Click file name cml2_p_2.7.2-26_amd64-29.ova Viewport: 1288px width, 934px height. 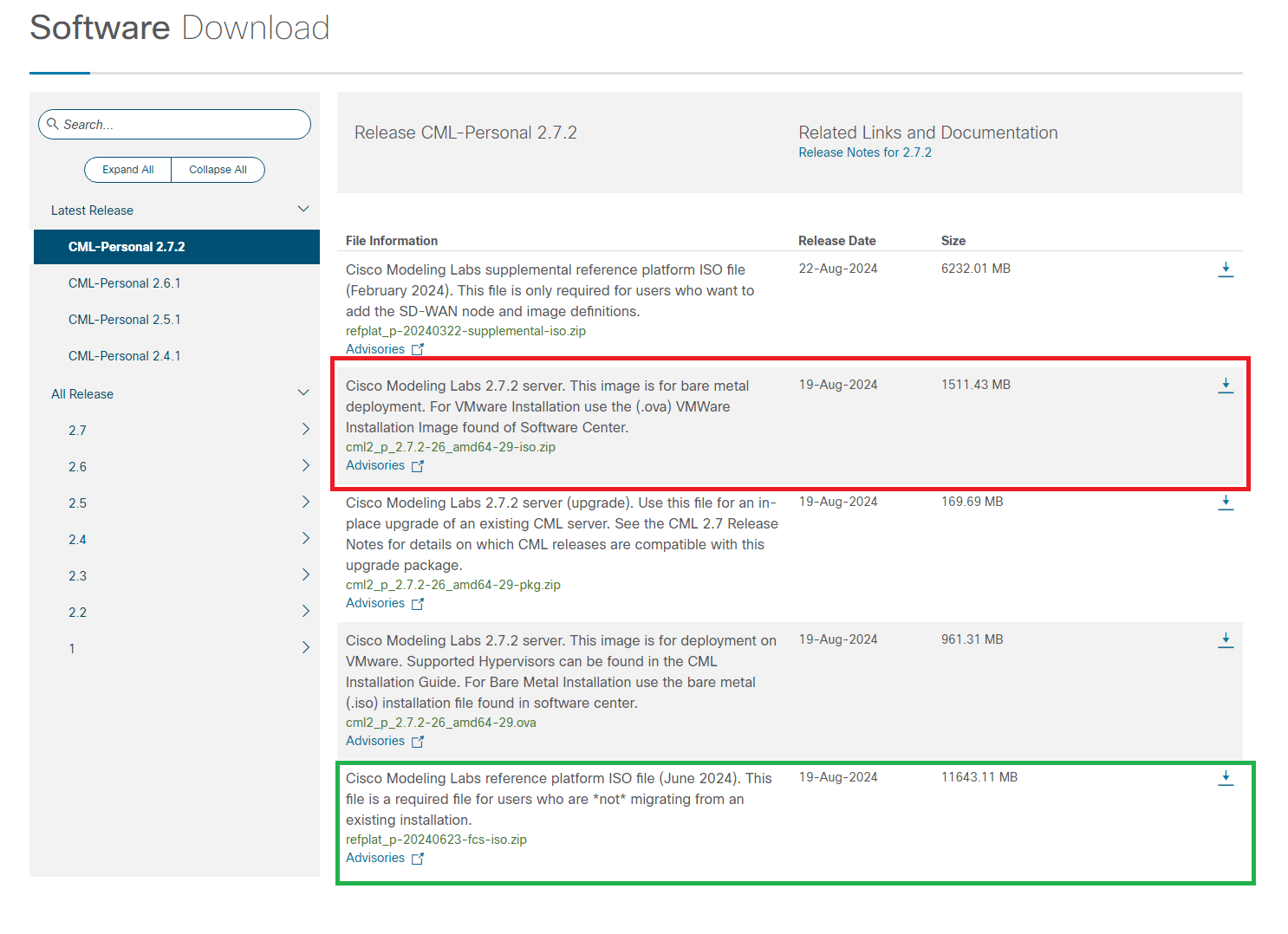(441, 723)
